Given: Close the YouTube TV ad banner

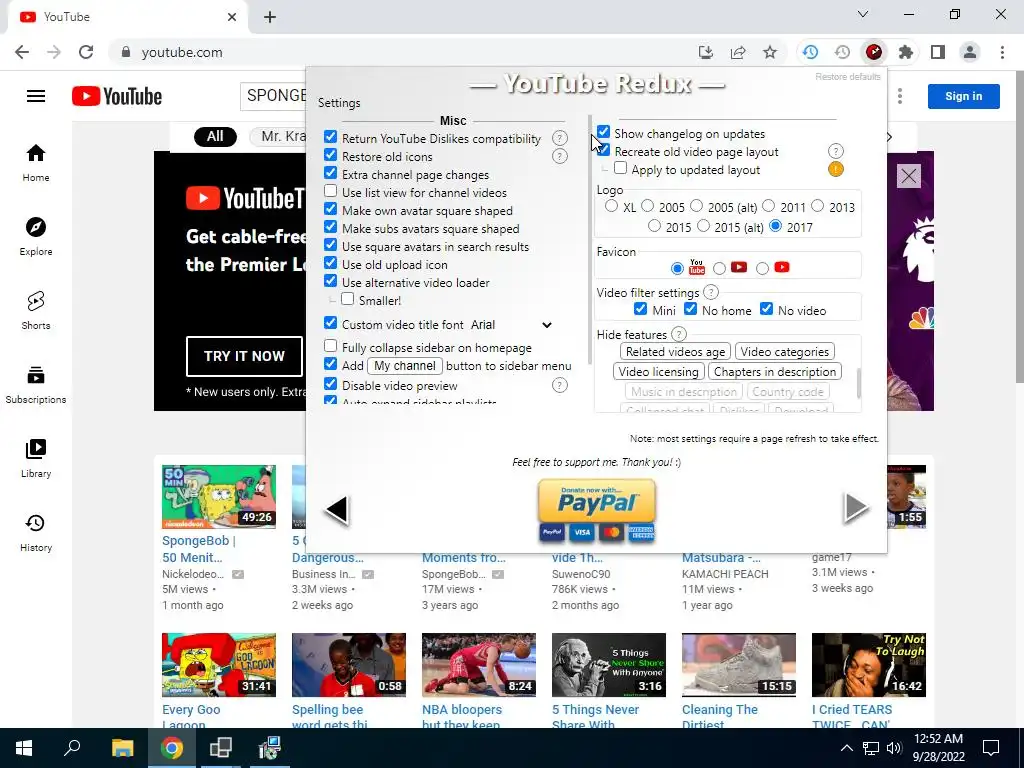Looking at the screenshot, I should pyautogui.click(x=908, y=176).
